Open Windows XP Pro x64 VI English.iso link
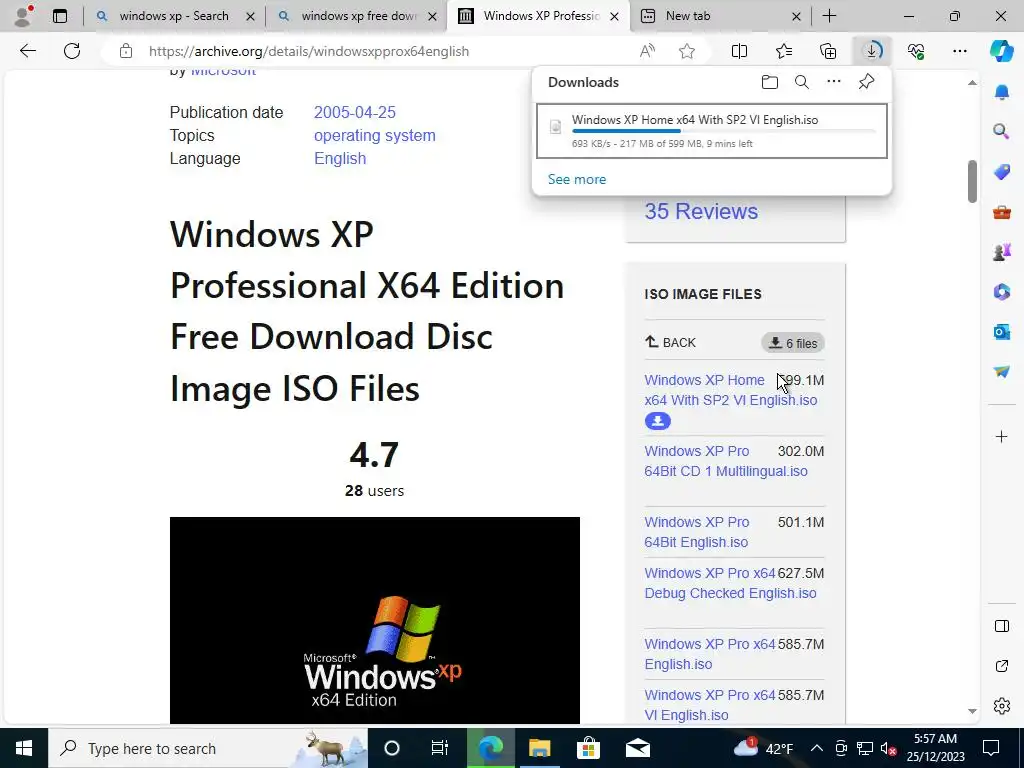 tap(710, 705)
